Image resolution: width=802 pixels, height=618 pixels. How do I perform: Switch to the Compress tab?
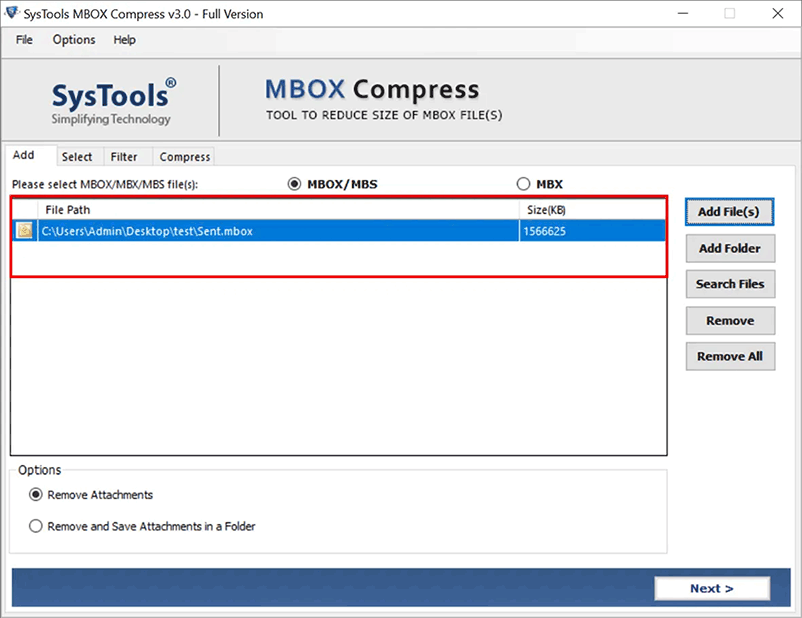click(x=183, y=156)
